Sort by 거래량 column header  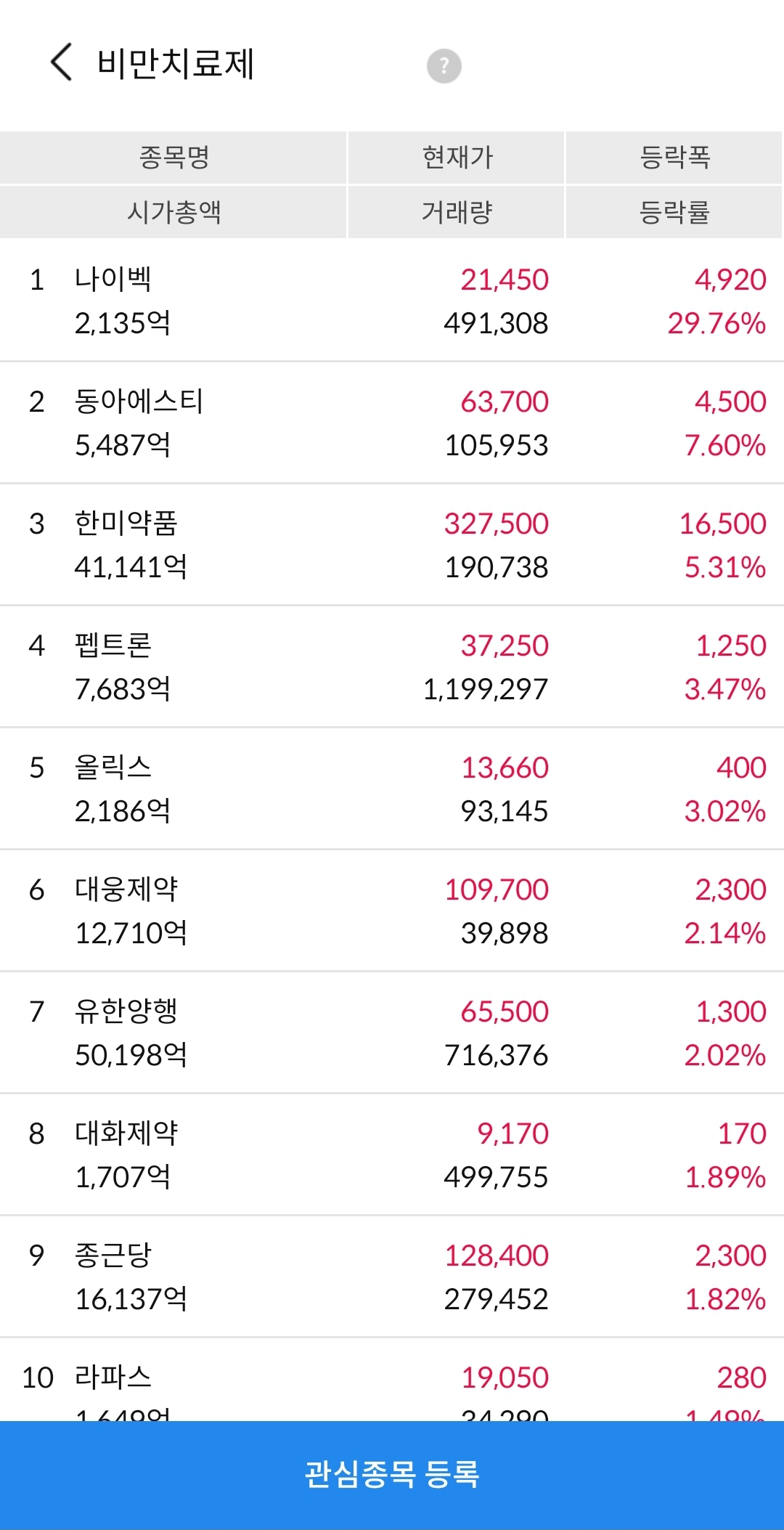[457, 212]
